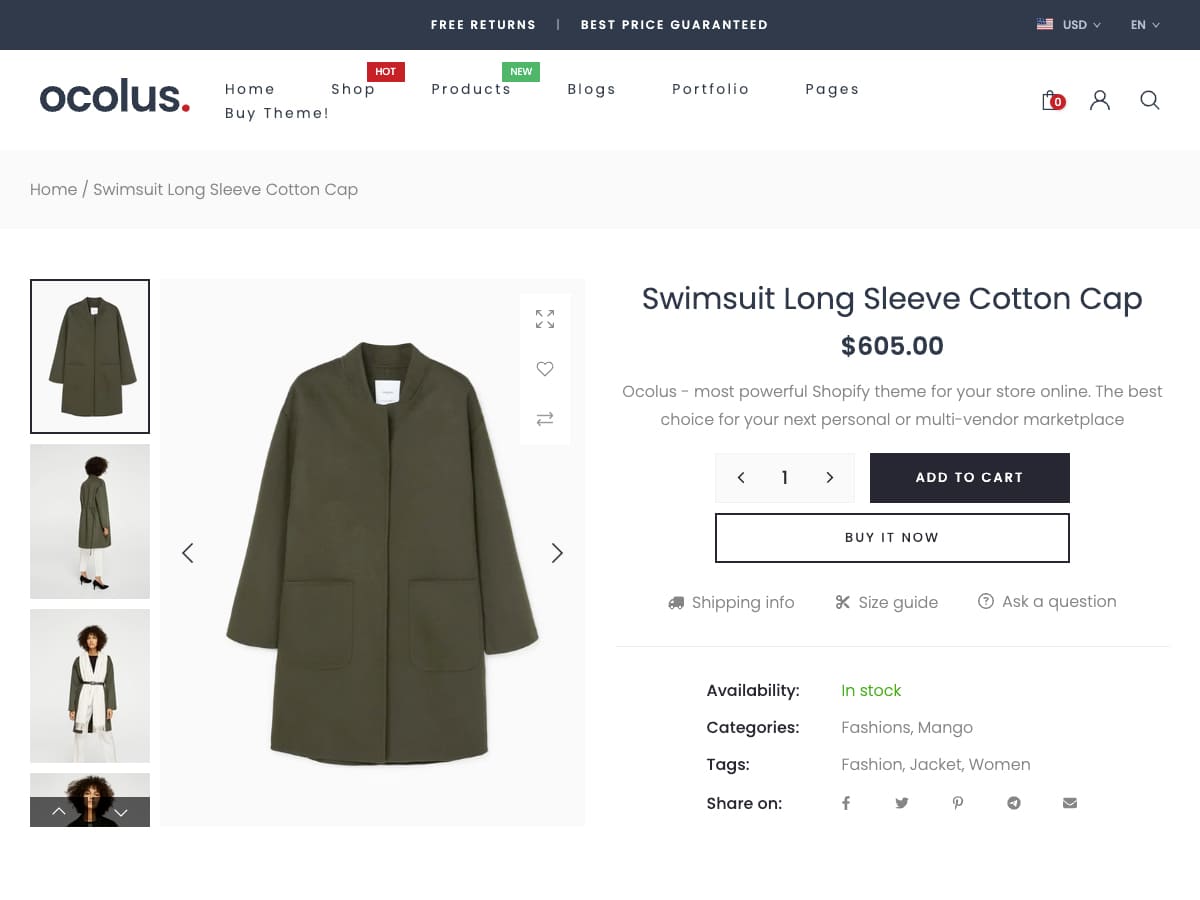The image size is (1200, 900).
Task: Click the user account icon
Action: (x=1100, y=100)
